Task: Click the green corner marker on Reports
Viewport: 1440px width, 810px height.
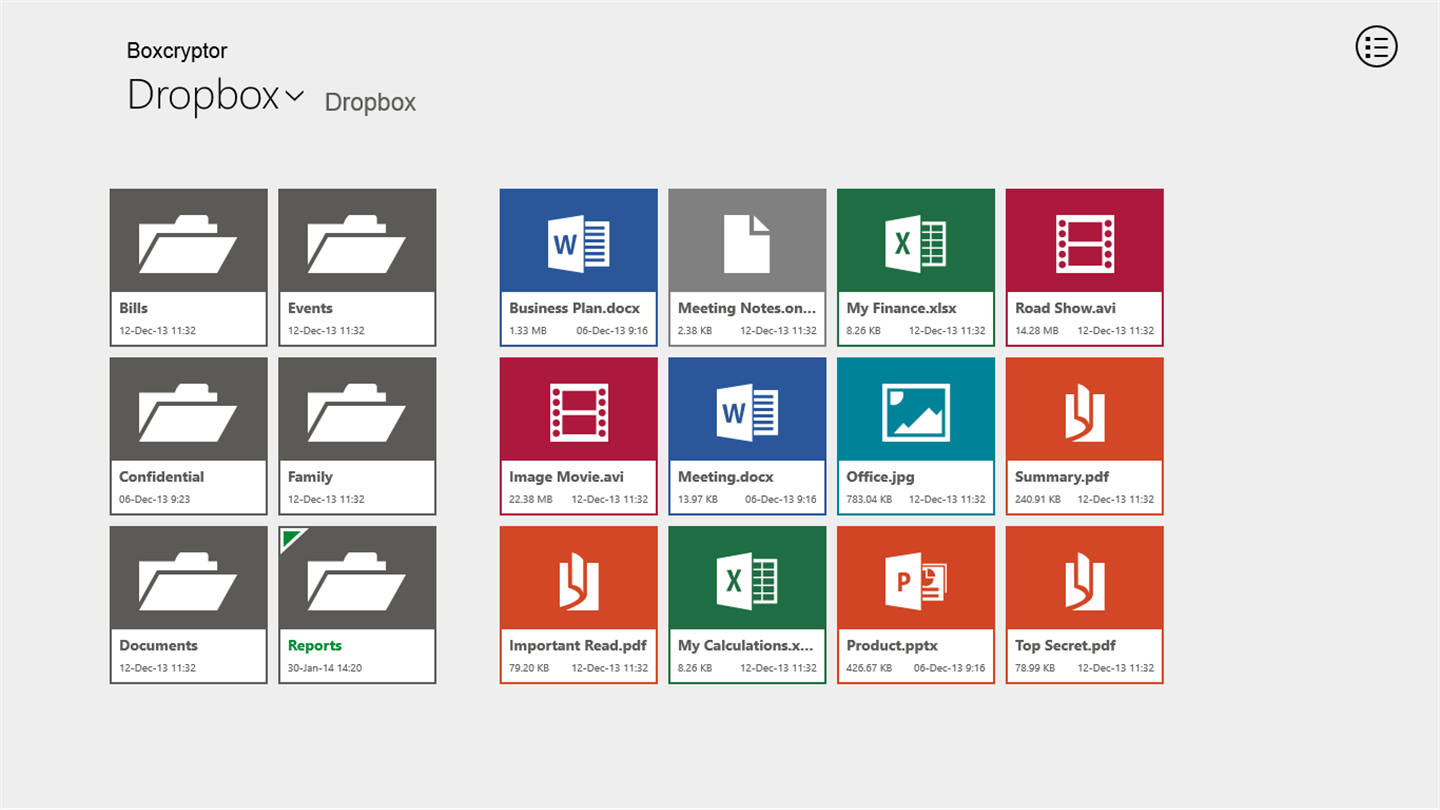Action: tap(290, 539)
